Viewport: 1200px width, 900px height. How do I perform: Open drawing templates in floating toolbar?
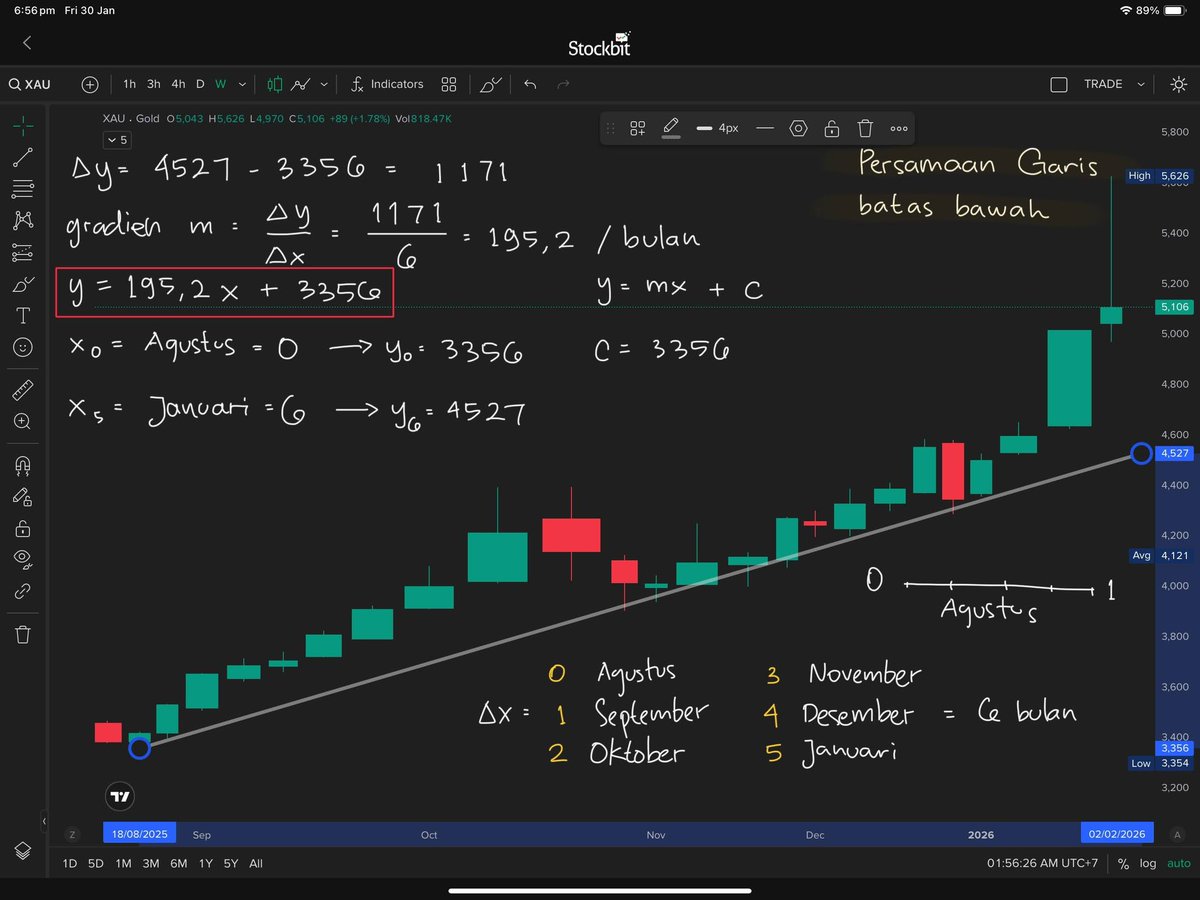point(637,128)
